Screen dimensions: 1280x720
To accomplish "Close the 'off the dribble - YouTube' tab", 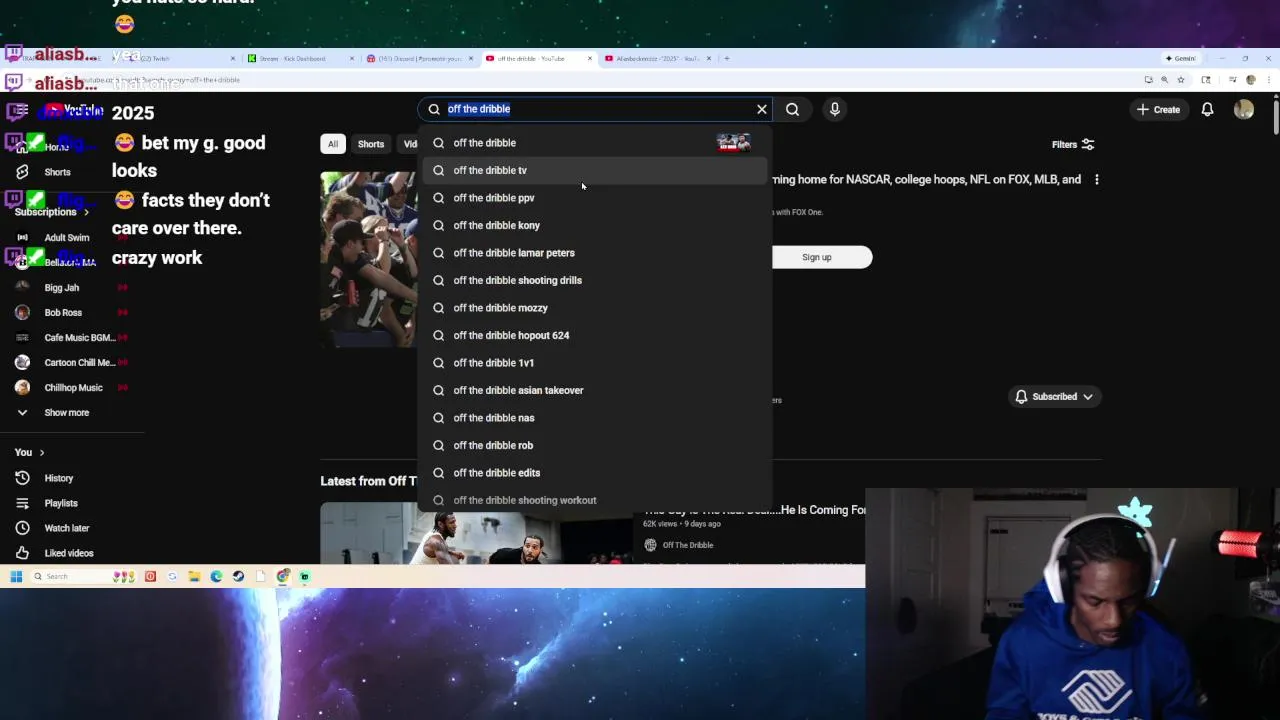I will (590, 58).
